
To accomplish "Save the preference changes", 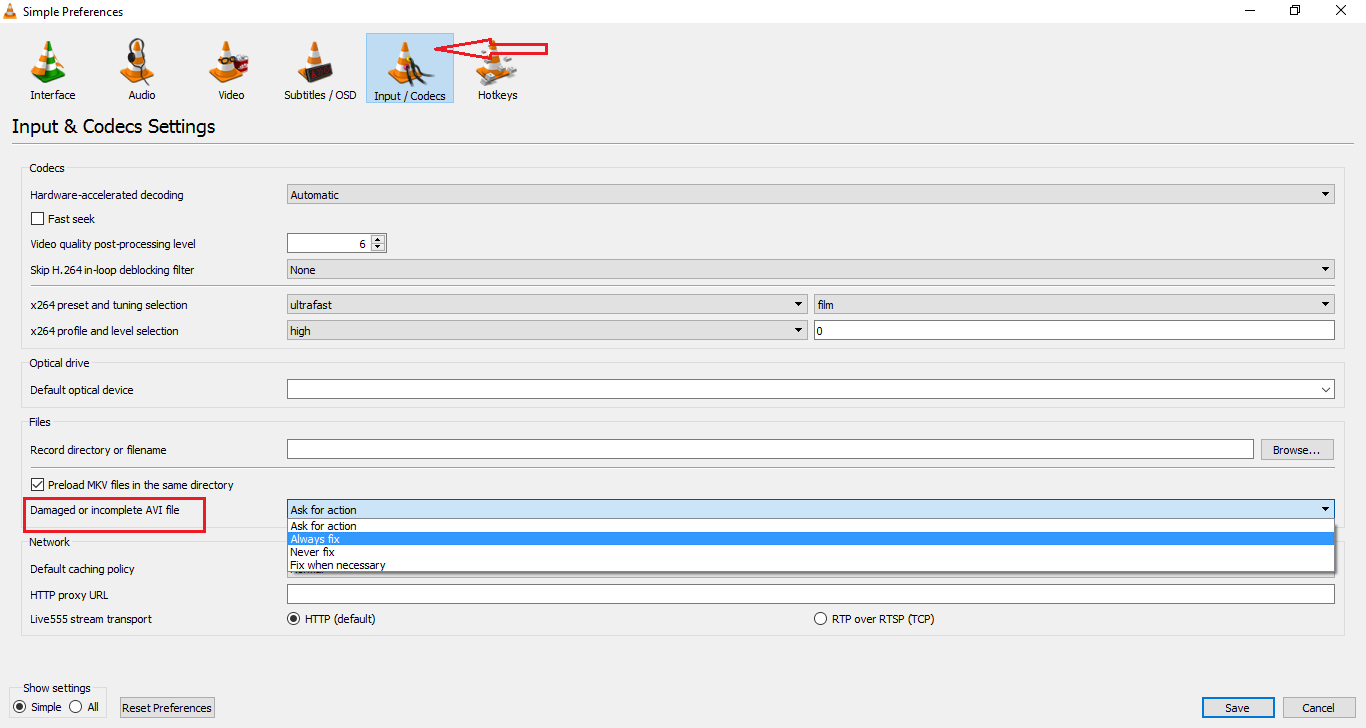I will (x=1237, y=707).
